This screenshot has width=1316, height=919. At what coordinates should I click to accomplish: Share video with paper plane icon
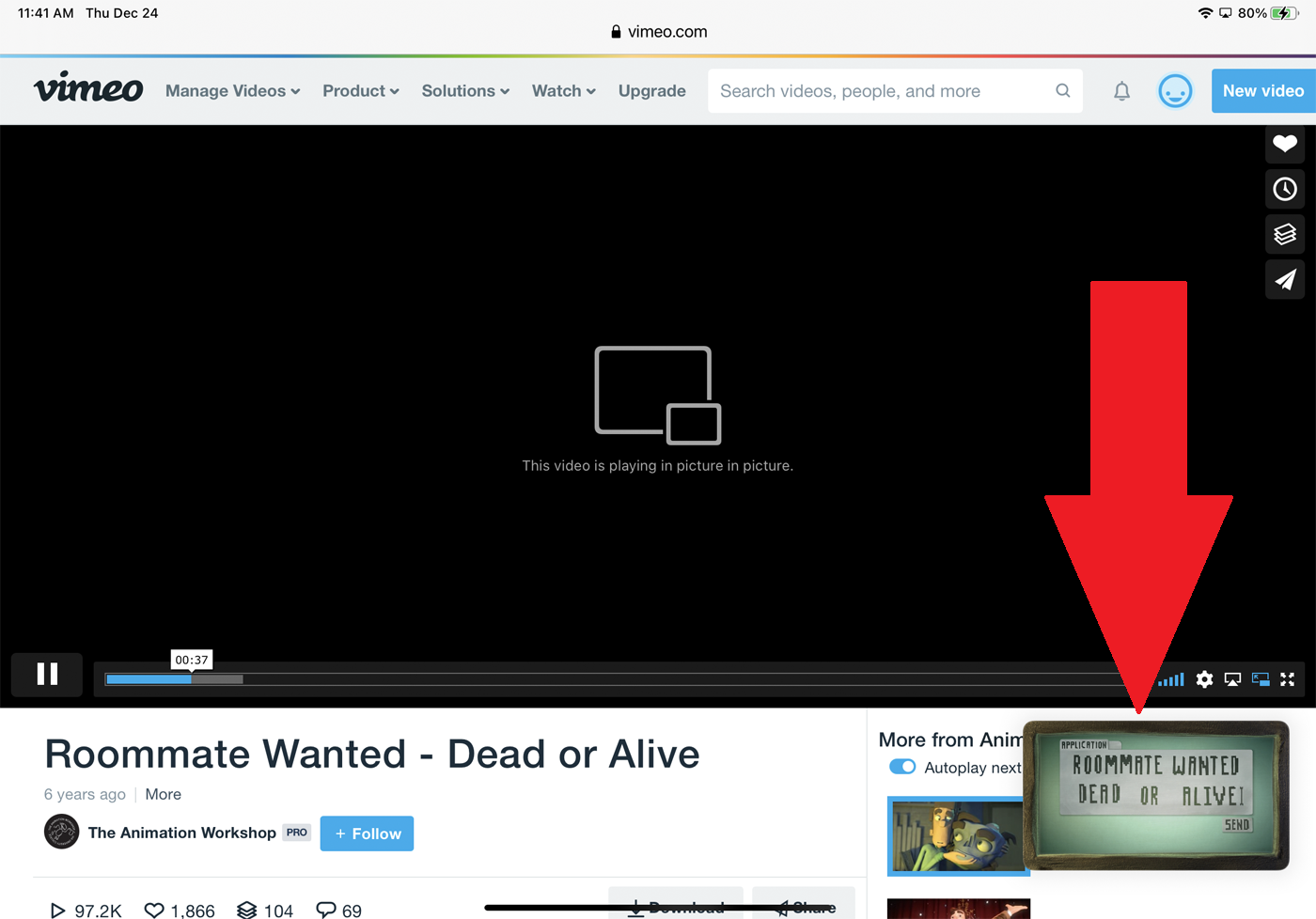(1285, 279)
